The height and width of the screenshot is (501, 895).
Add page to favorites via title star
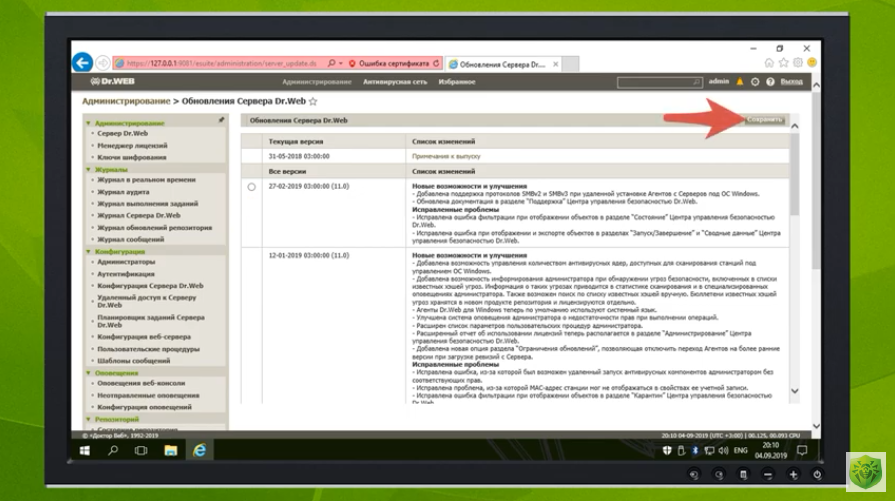pos(313,102)
